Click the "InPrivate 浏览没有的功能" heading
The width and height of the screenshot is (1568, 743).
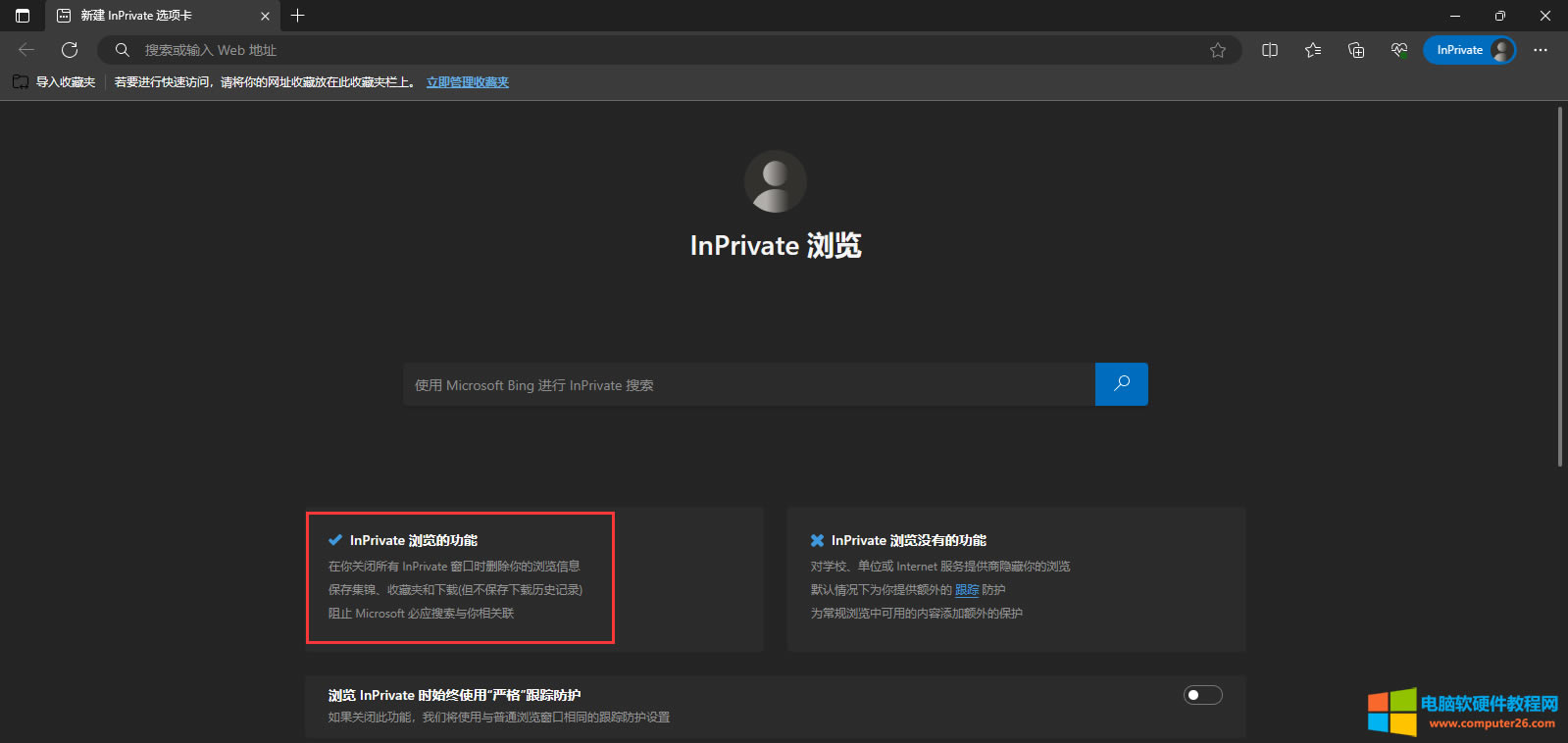click(x=909, y=540)
